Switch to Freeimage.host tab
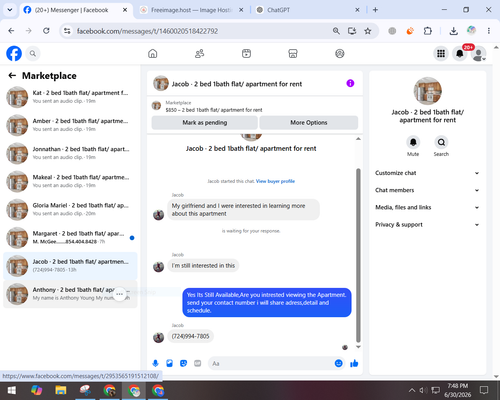The width and height of the screenshot is (500, 400). click(191, 10)
